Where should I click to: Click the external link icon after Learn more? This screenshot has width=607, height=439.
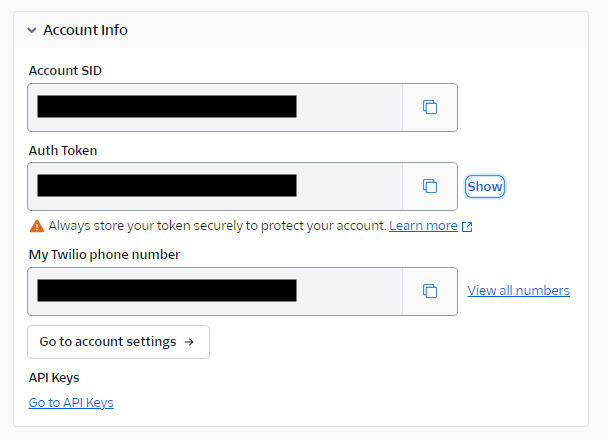pos(467,226)
